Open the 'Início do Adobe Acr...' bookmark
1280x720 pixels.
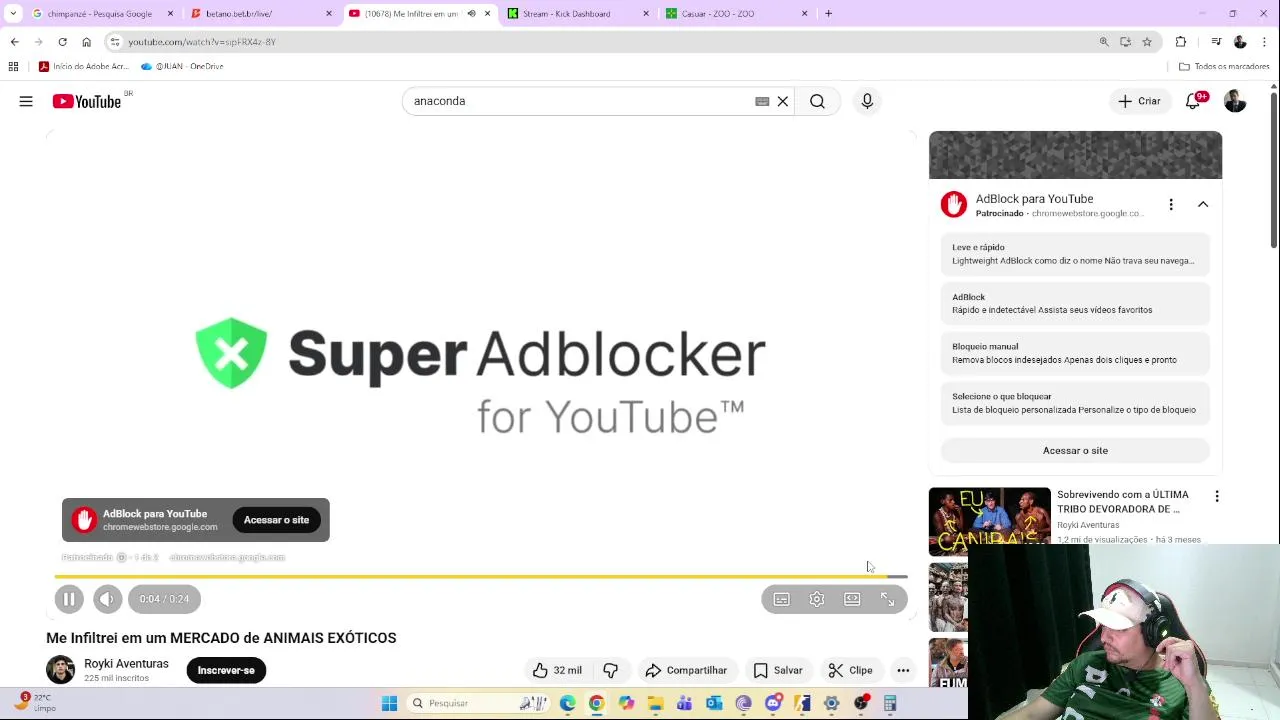[84, 67]
